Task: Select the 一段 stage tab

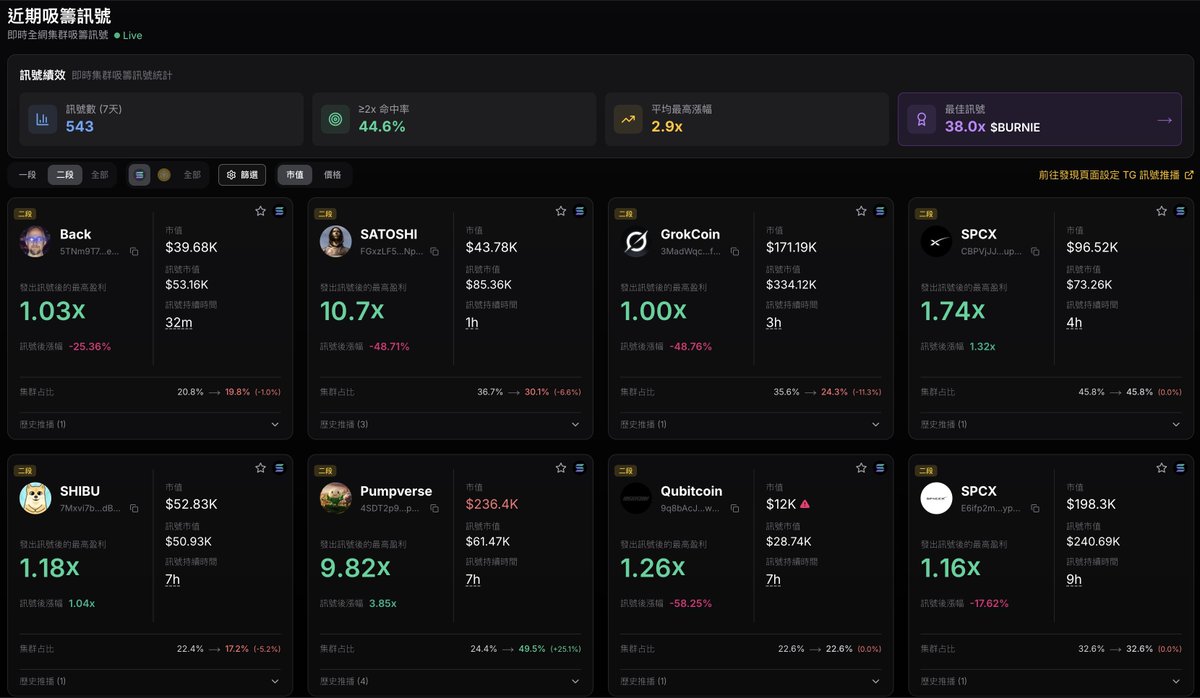Action: pos(28,175)
